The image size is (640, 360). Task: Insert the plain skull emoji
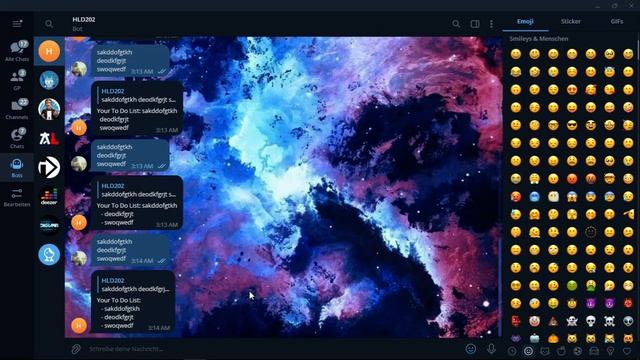point(591,321)
